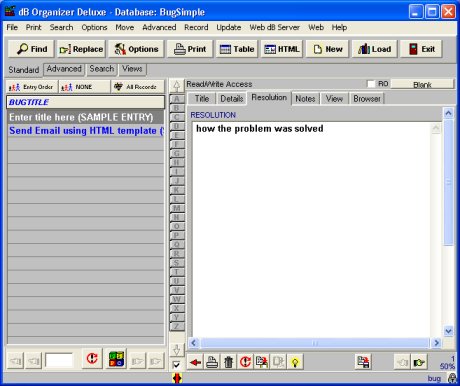Switch to the Advanced toolbar tab
The width and height of the screenshot is (460, 386).
pos(64,69)
